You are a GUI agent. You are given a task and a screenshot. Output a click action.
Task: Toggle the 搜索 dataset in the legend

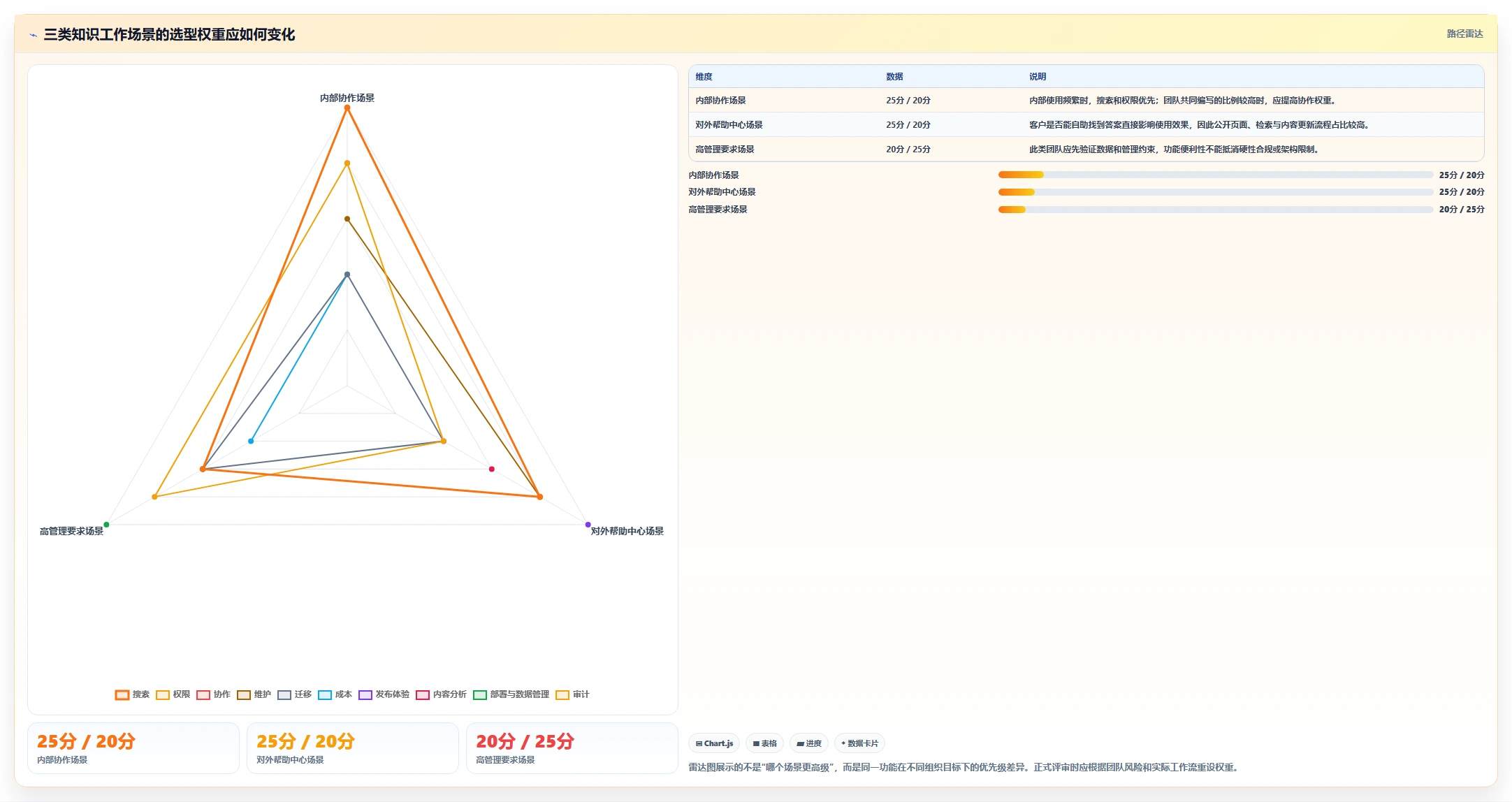point(132,694)
